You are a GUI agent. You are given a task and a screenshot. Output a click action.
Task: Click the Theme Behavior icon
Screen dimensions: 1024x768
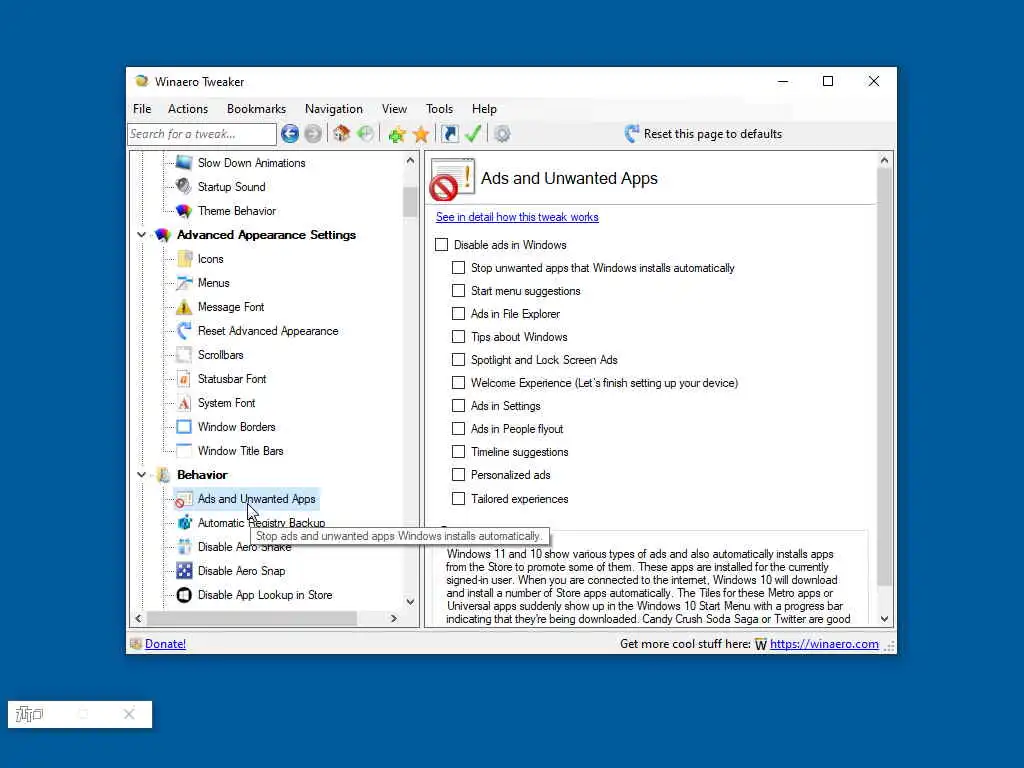[x=184, y=210]
